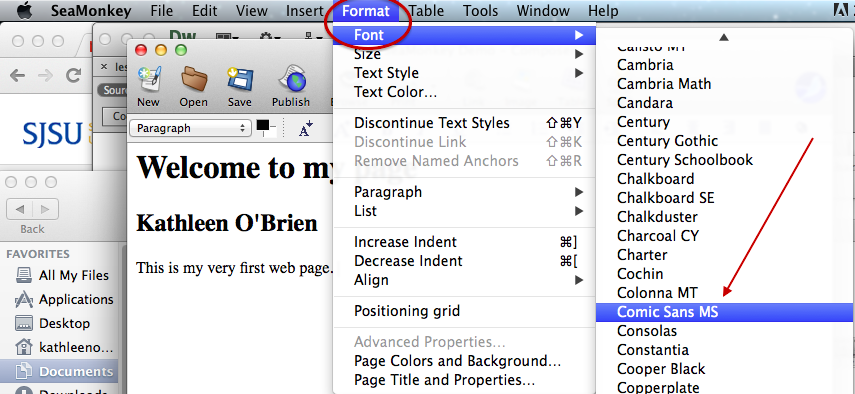Choose Increase Indent
Viewport: 855px width, 394px height.
(x=465, y=242)
